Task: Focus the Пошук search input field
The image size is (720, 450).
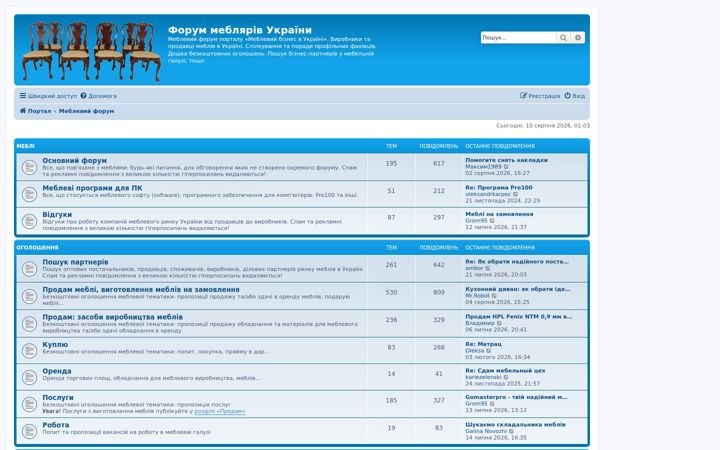Action: 518,38
